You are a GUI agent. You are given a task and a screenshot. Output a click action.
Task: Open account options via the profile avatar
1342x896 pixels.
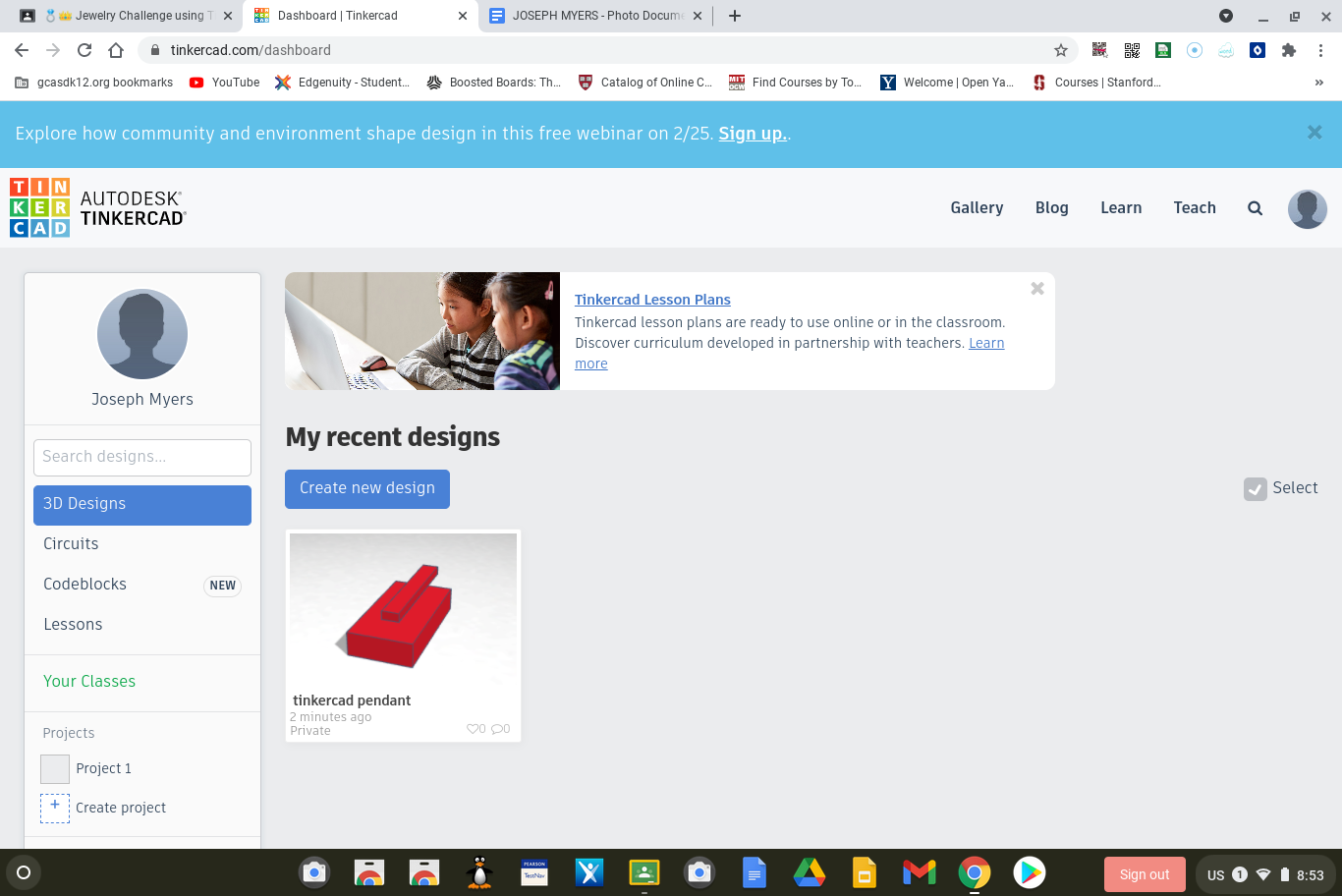pos(1307,208)
